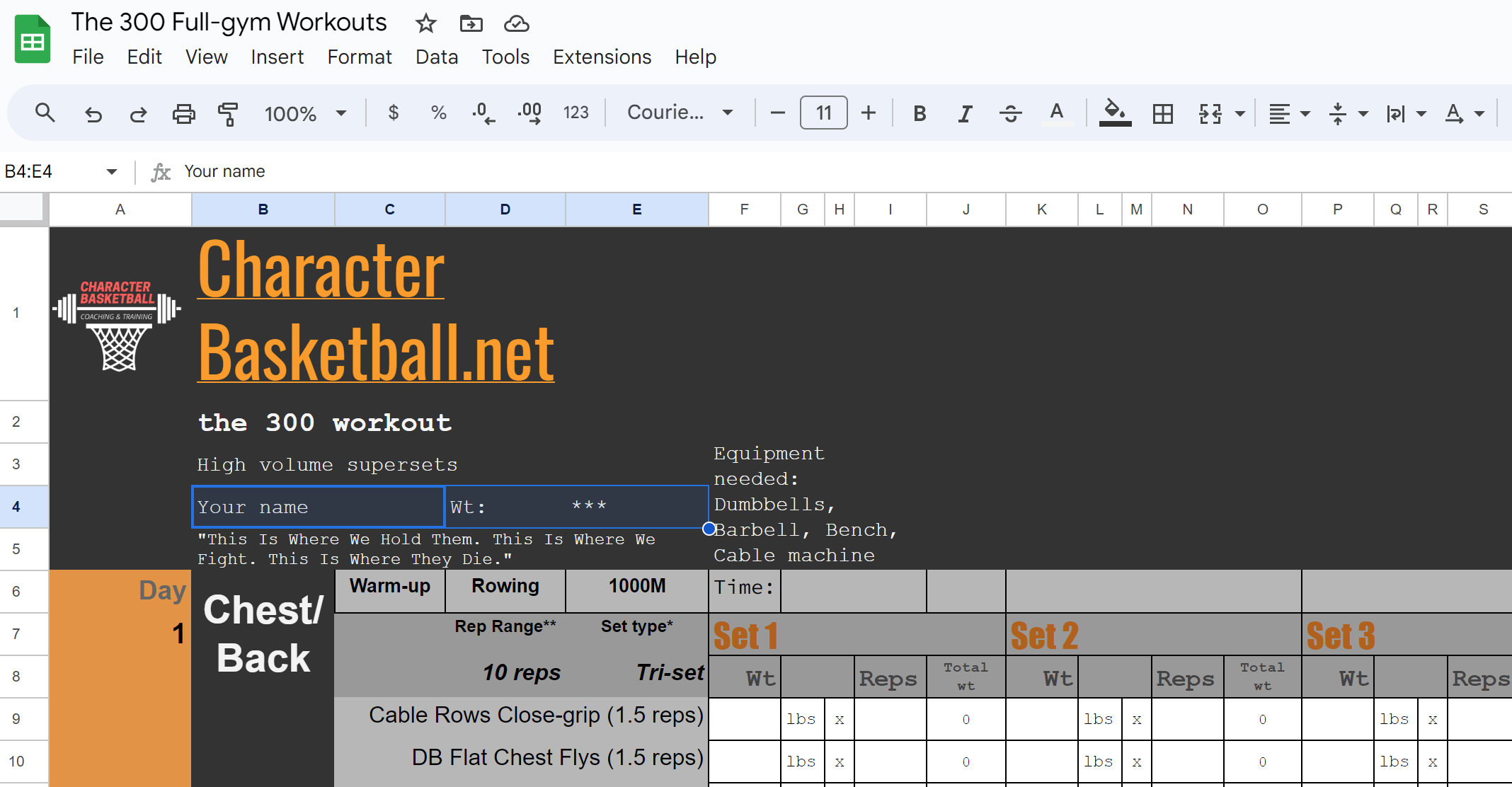Image resolution: width=1512 pixels, height=787 pixels.
Task: Expand the name box range dropdown
Action: [x=112, y=171]
